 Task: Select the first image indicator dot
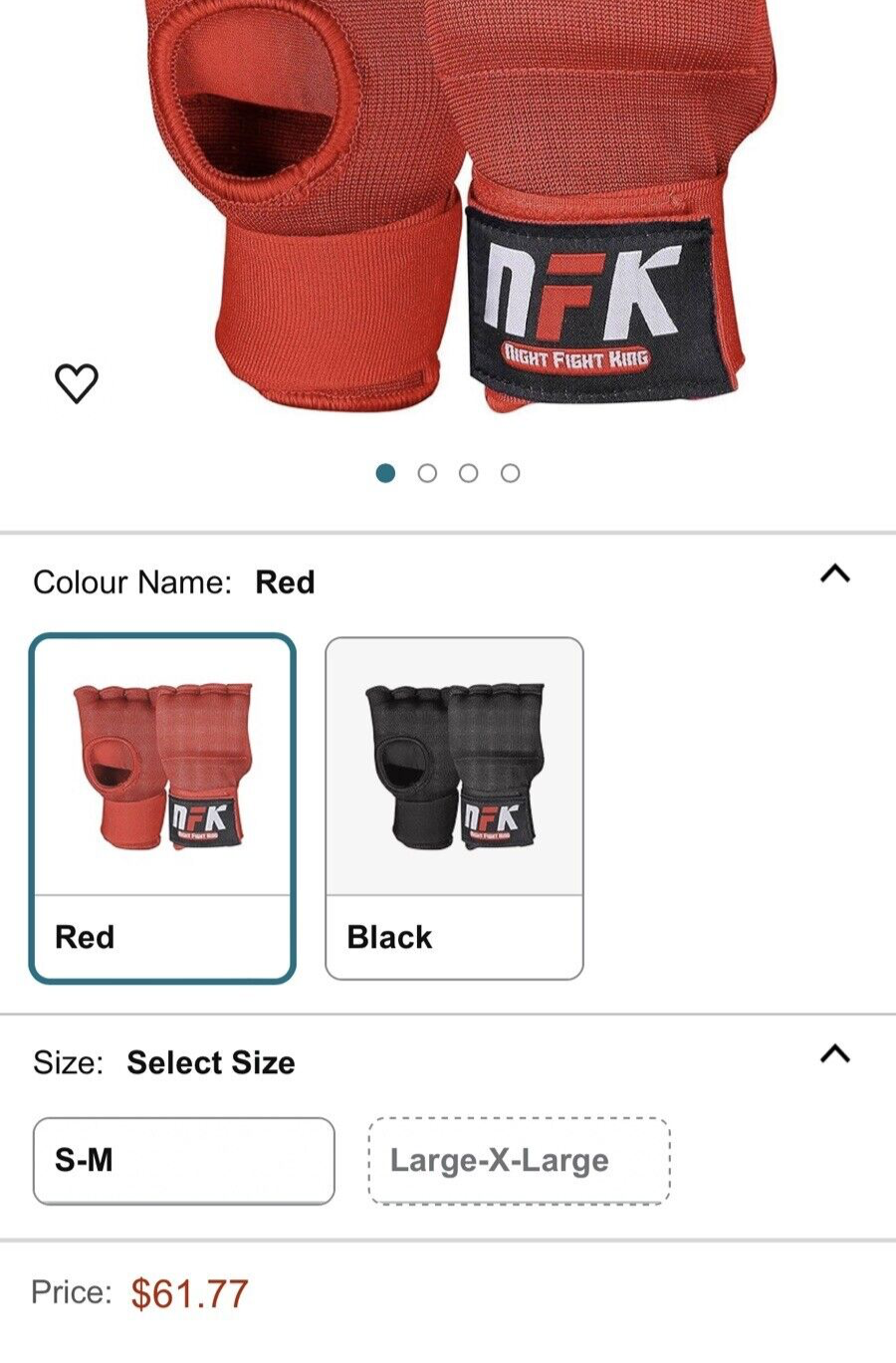click(x=385, y=473)
